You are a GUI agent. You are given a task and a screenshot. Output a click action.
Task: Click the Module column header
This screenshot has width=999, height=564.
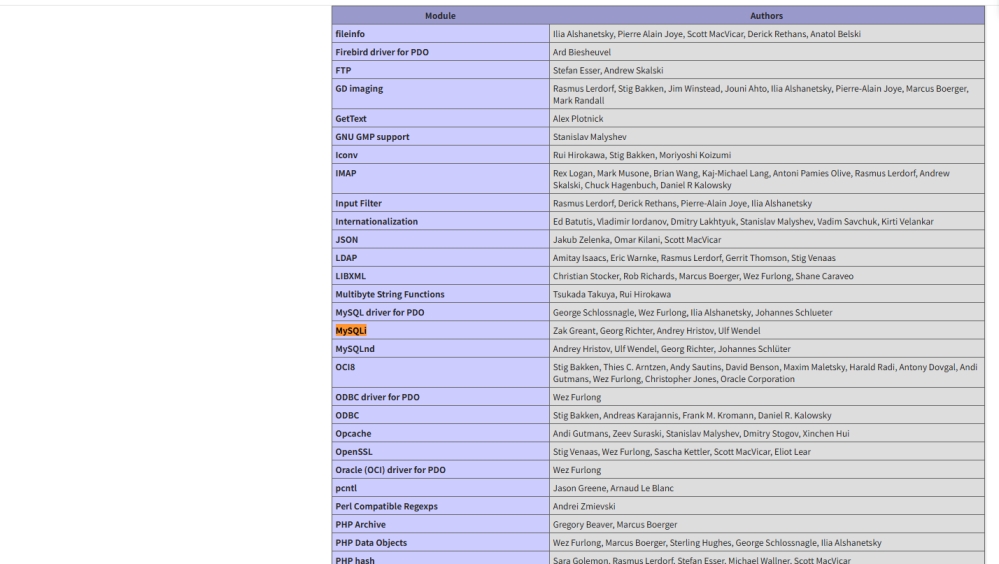[x=440, y=15]
